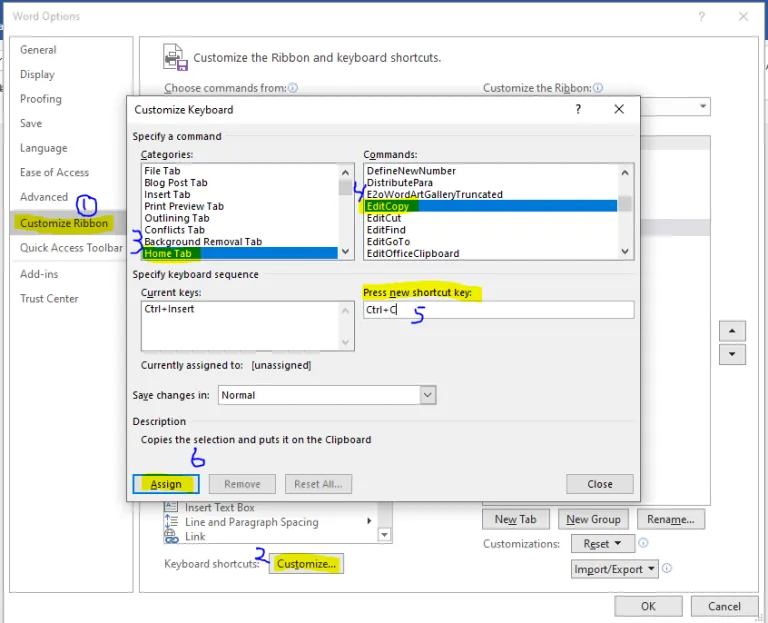768x623 pixels.
Task: Open the Add-ins options page
Action: (39, 274)
